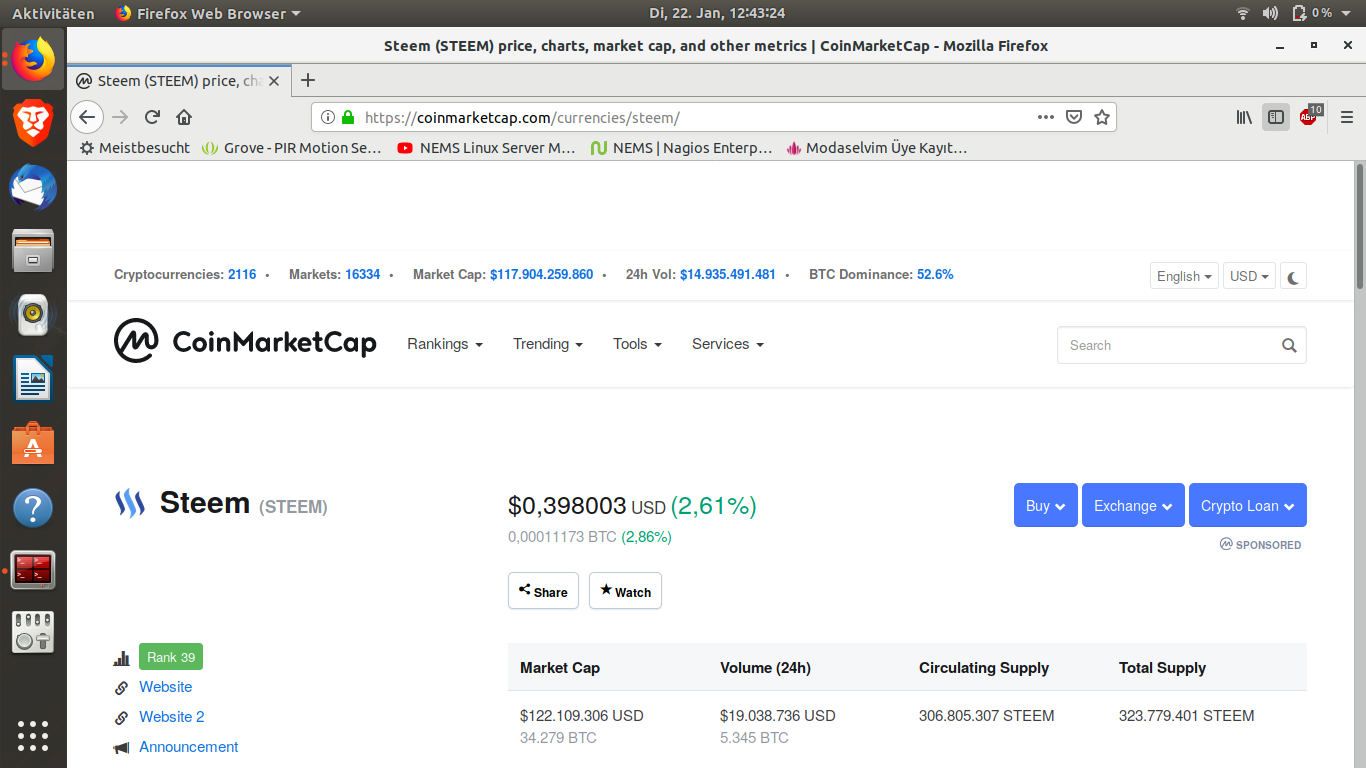Click the Share button

(544, 591)
